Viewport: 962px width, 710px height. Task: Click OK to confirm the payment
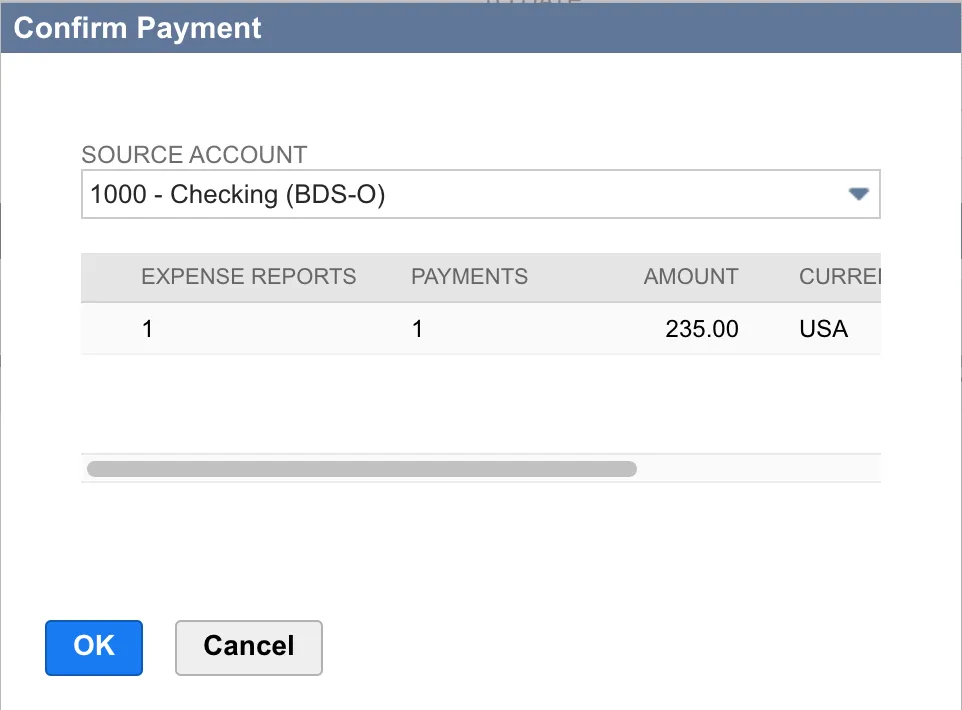point(94,647)
